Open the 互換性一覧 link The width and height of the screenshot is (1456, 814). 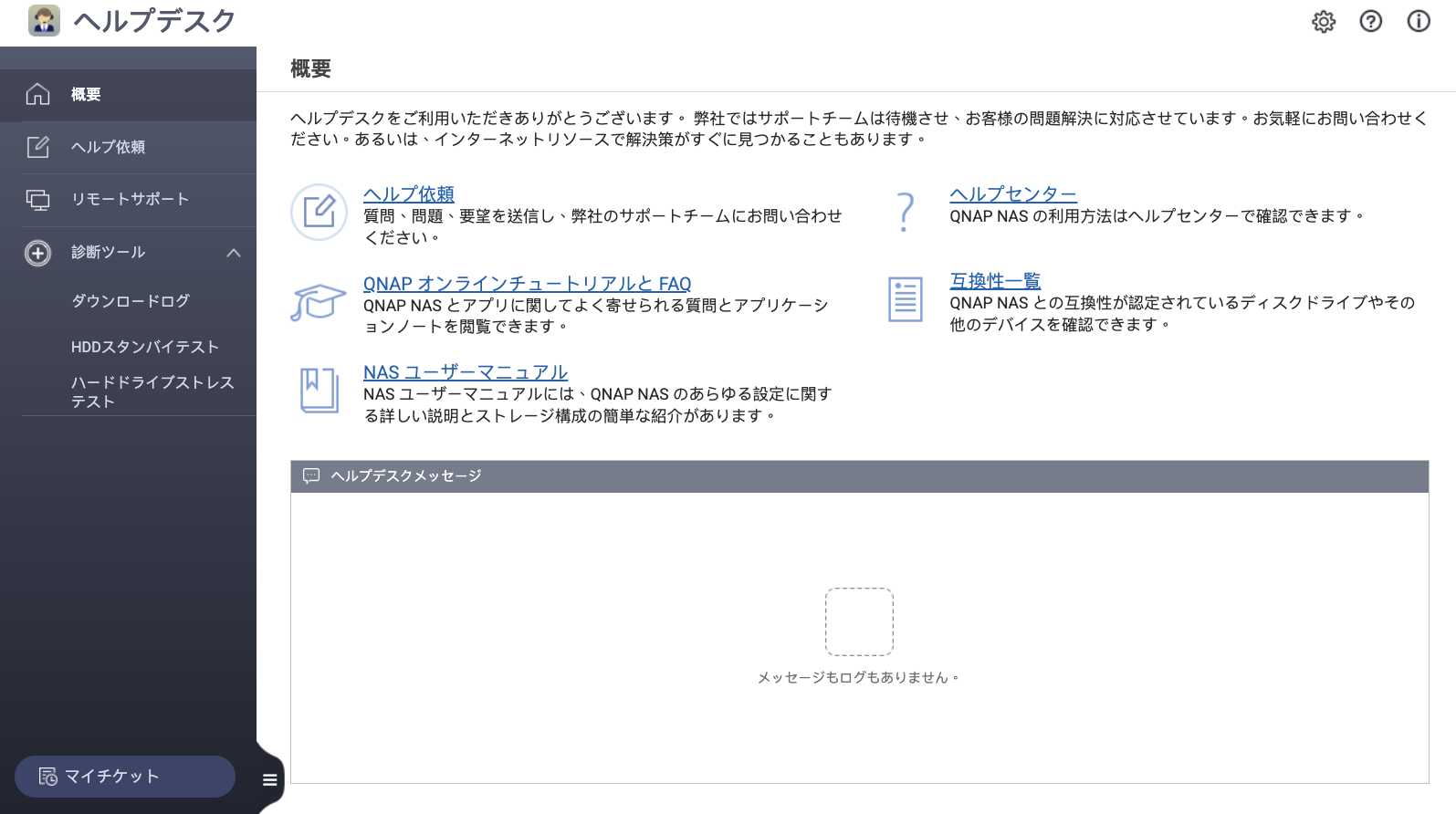(995, 281)
